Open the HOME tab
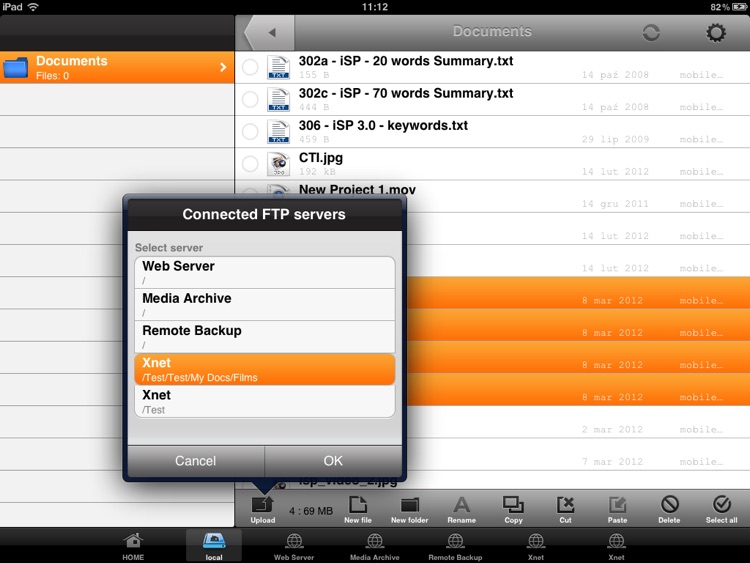 (x=133, y=546)
